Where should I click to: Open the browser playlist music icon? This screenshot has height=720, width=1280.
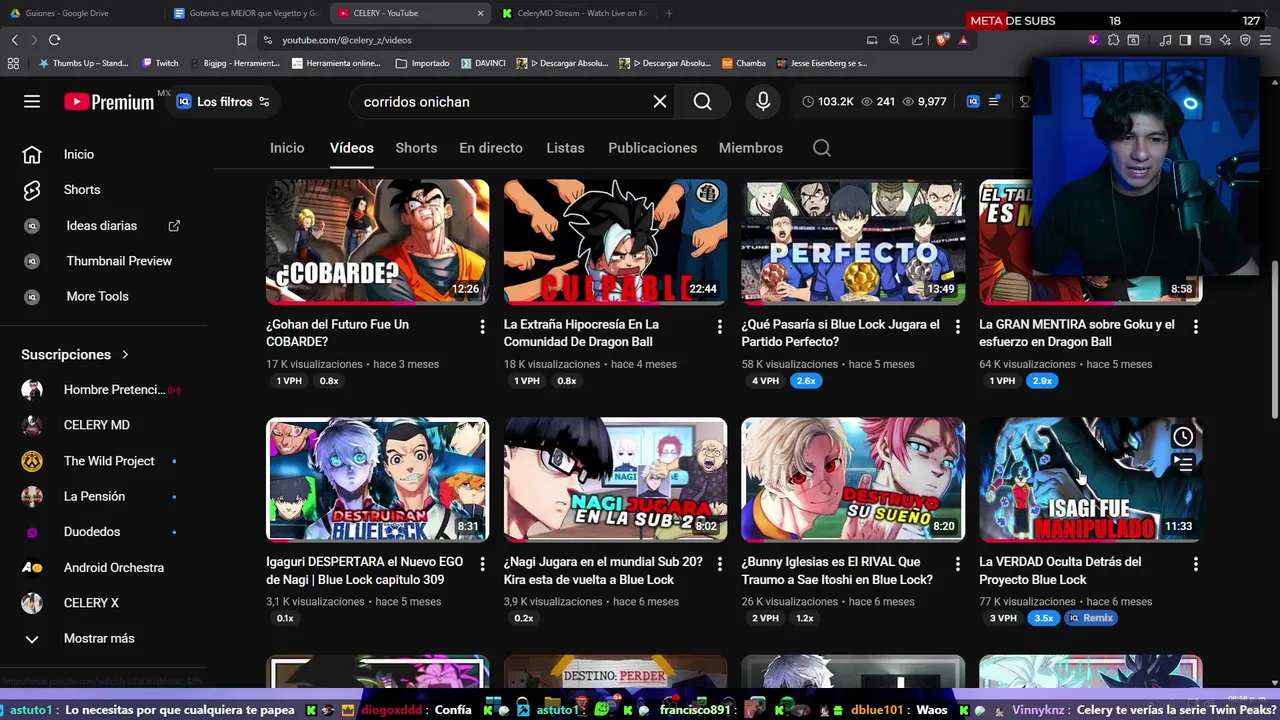pyautogui.click(x=1165, y=40)
